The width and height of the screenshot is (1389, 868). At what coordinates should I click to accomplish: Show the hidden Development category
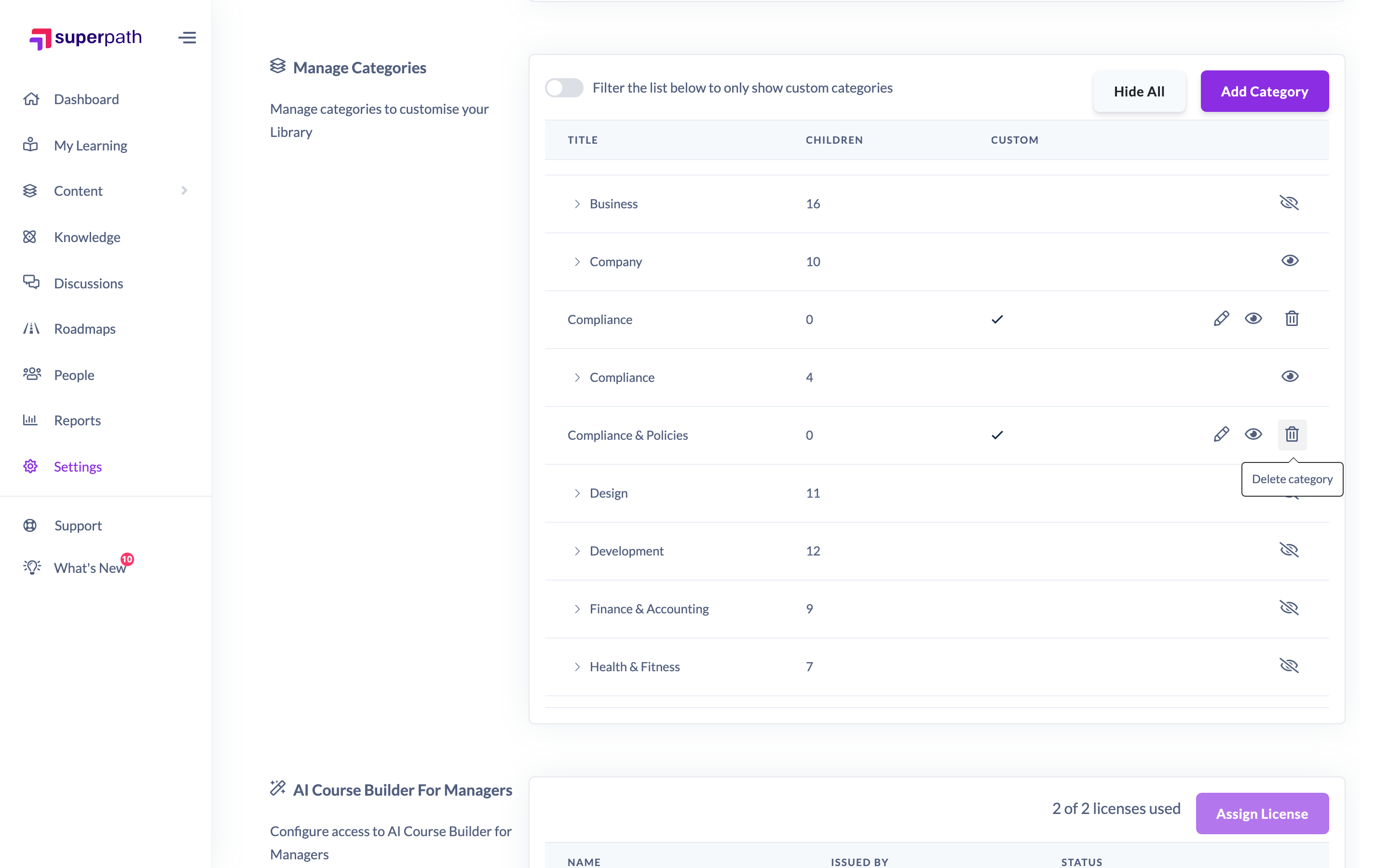(x=1289, y=550)
